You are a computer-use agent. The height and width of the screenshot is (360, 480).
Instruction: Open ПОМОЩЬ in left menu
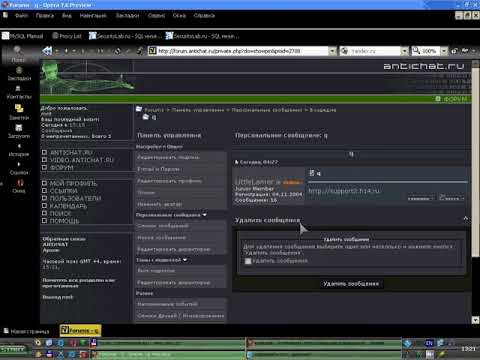click(x=65, y=221)
